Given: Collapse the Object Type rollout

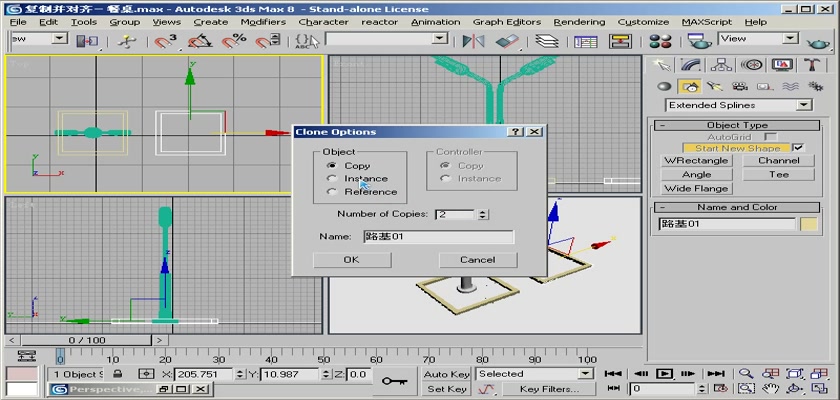Looking at the screenshot, I should (x=737, y=125).
